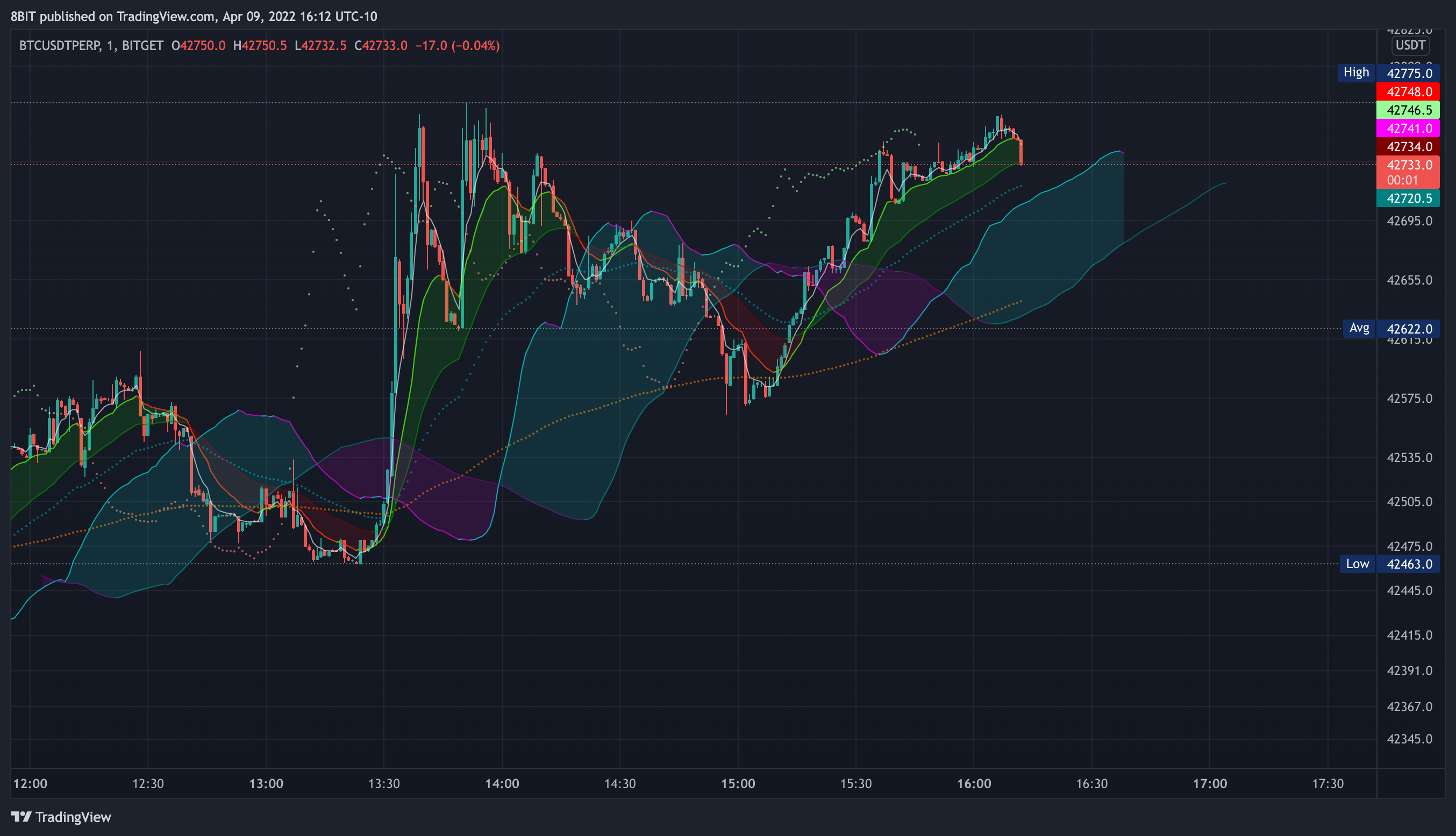Click the light green 42746.5 price tag

(x=1409, y=110)
